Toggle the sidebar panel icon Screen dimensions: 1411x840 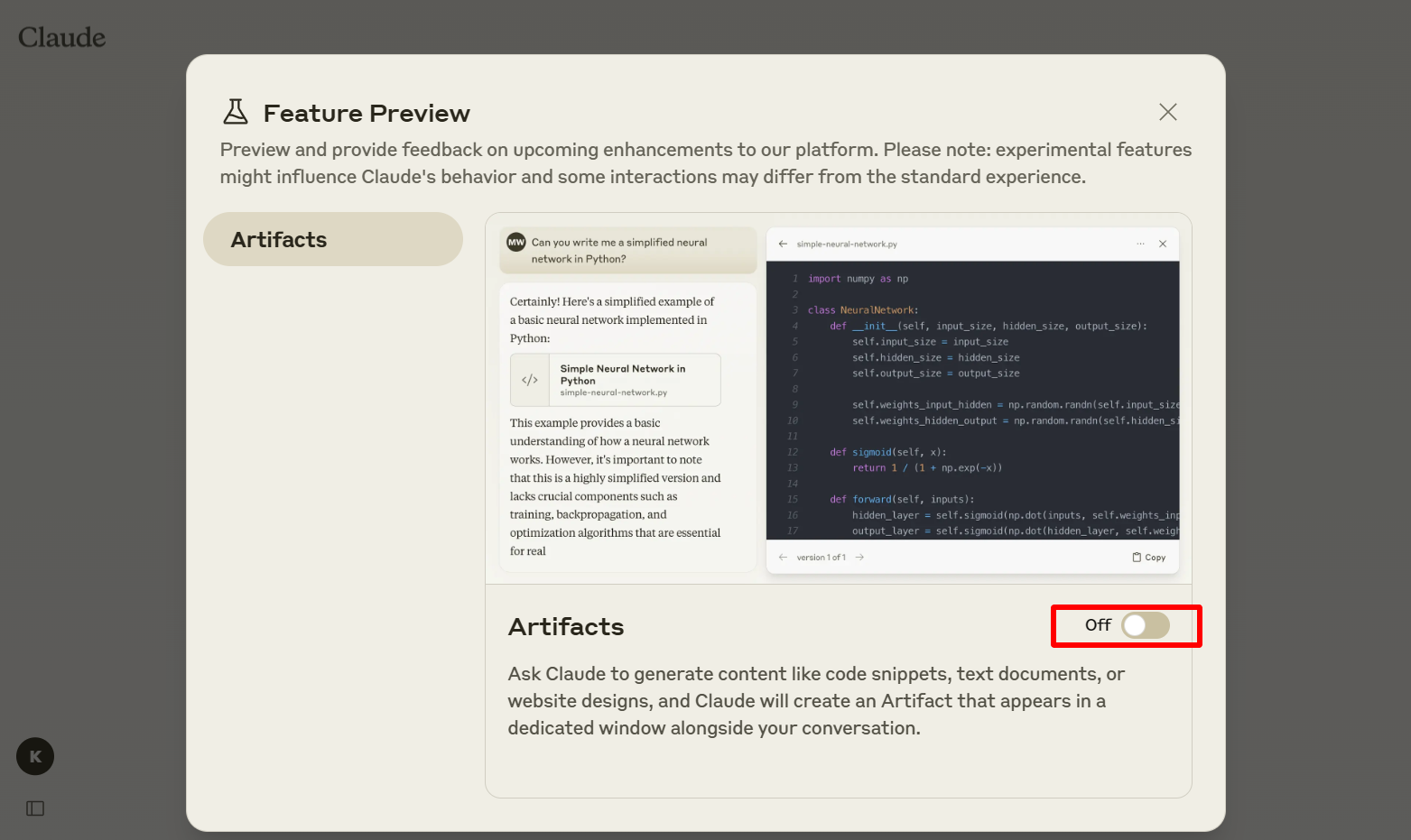pyautogui.click(x=35, y=808)
